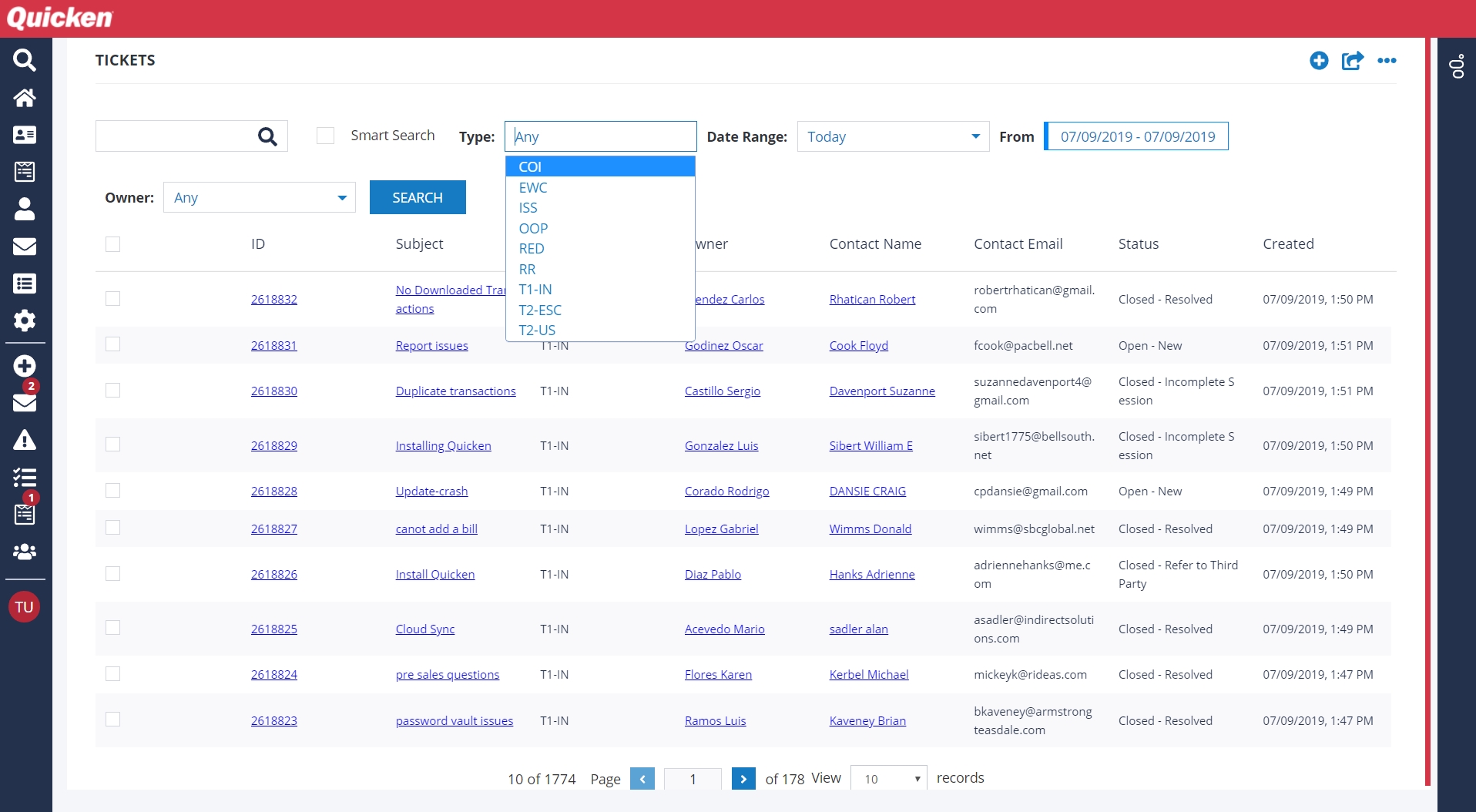Click the magnifier search icon in sidebar
The height and width of the screenshot is (812, 1476).
coord(25,60)
